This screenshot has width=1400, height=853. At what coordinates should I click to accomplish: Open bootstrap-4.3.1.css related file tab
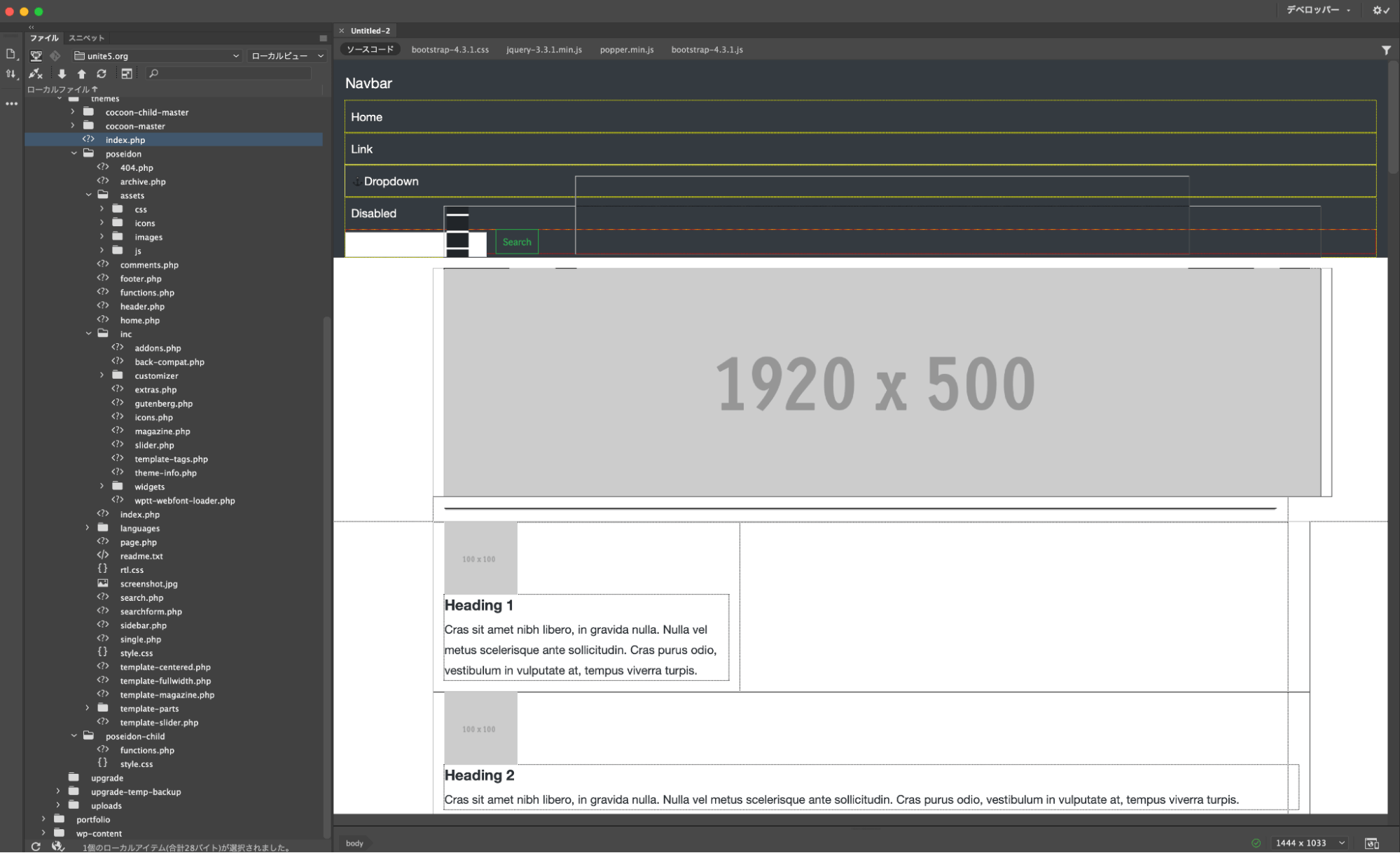(450, 50)
